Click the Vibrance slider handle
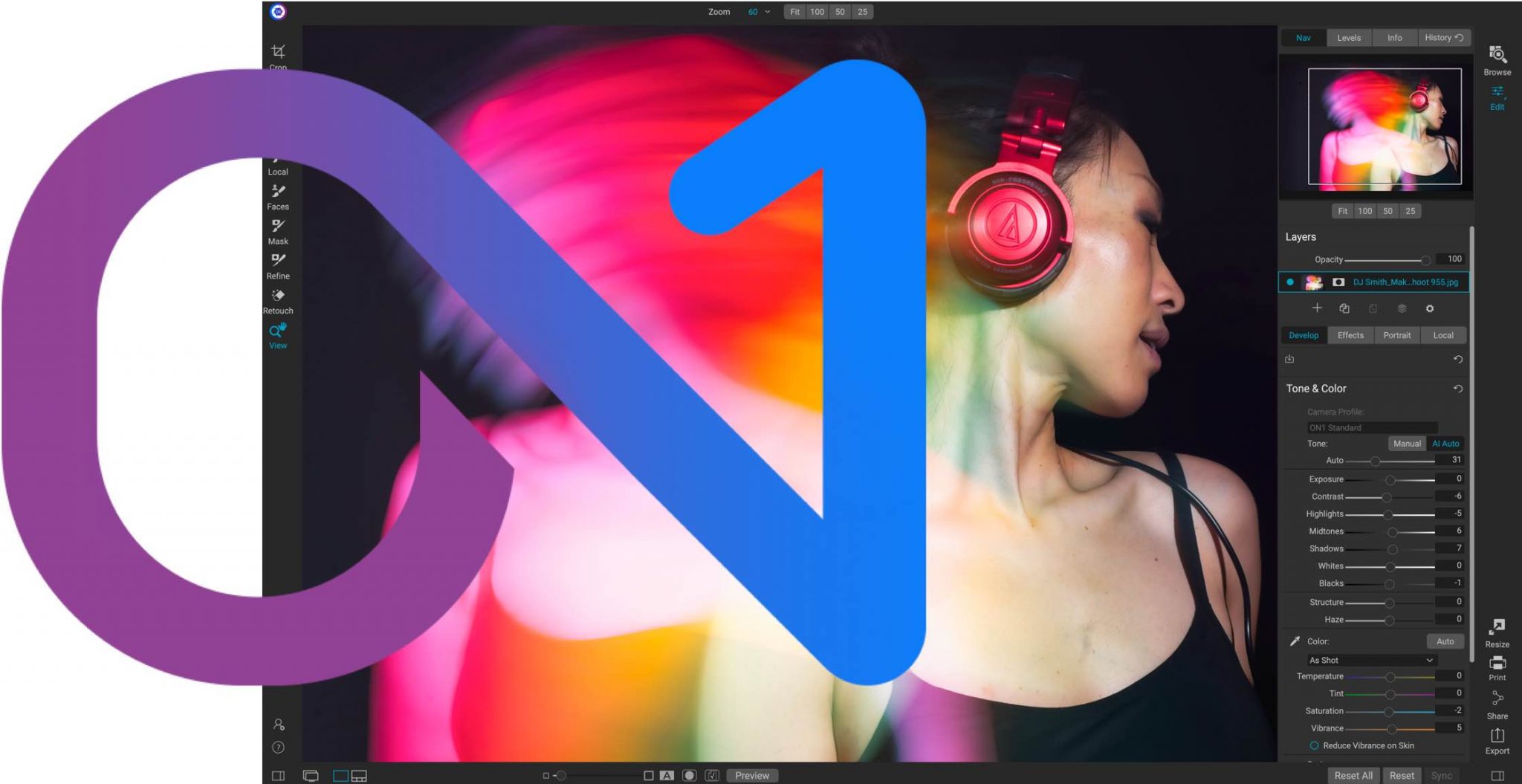1522x784 pixels. [1391, 729]
